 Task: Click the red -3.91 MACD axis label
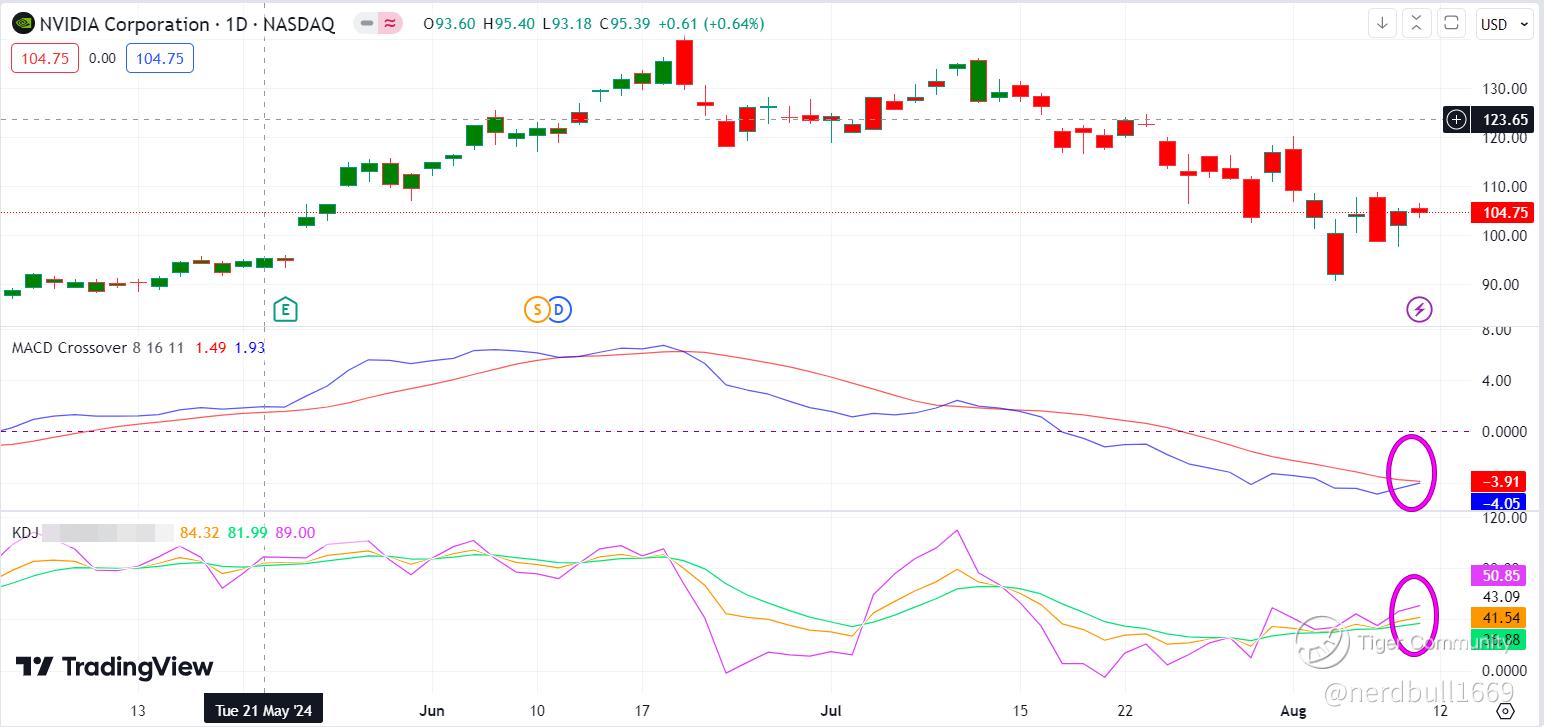pos(1499,481)
